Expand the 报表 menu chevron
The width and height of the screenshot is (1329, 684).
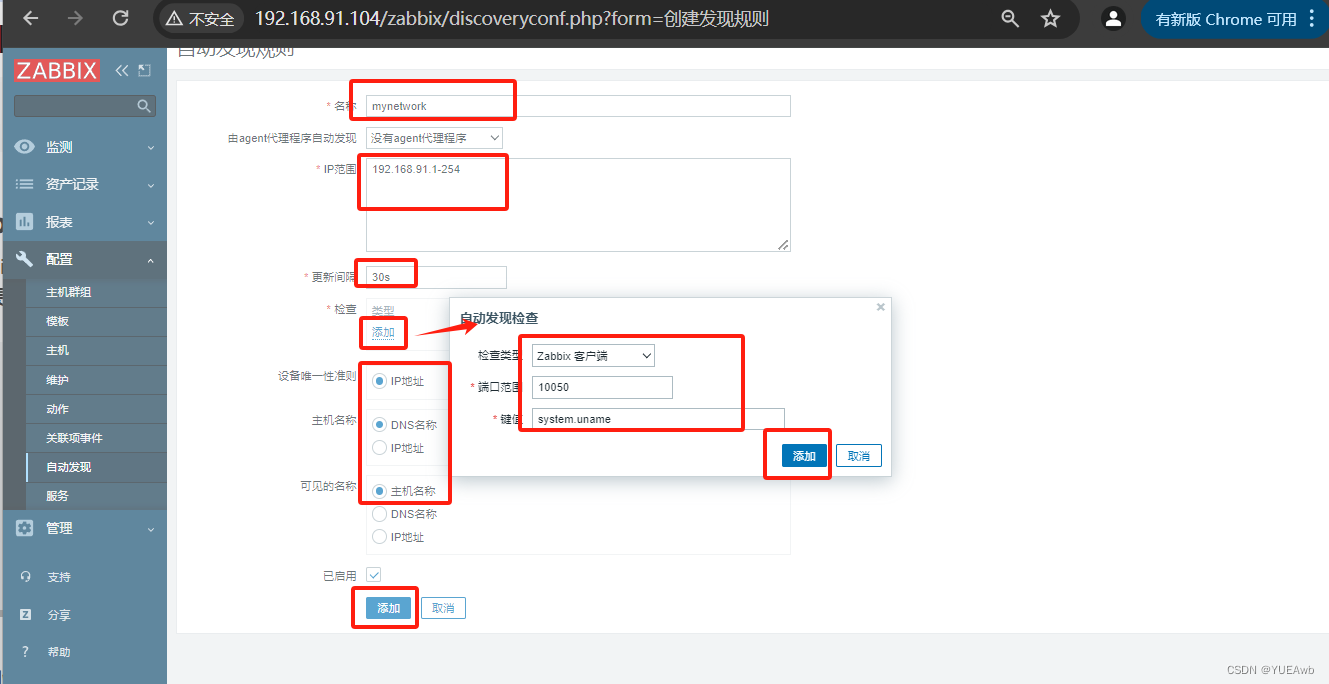click(x=151, y=222)
